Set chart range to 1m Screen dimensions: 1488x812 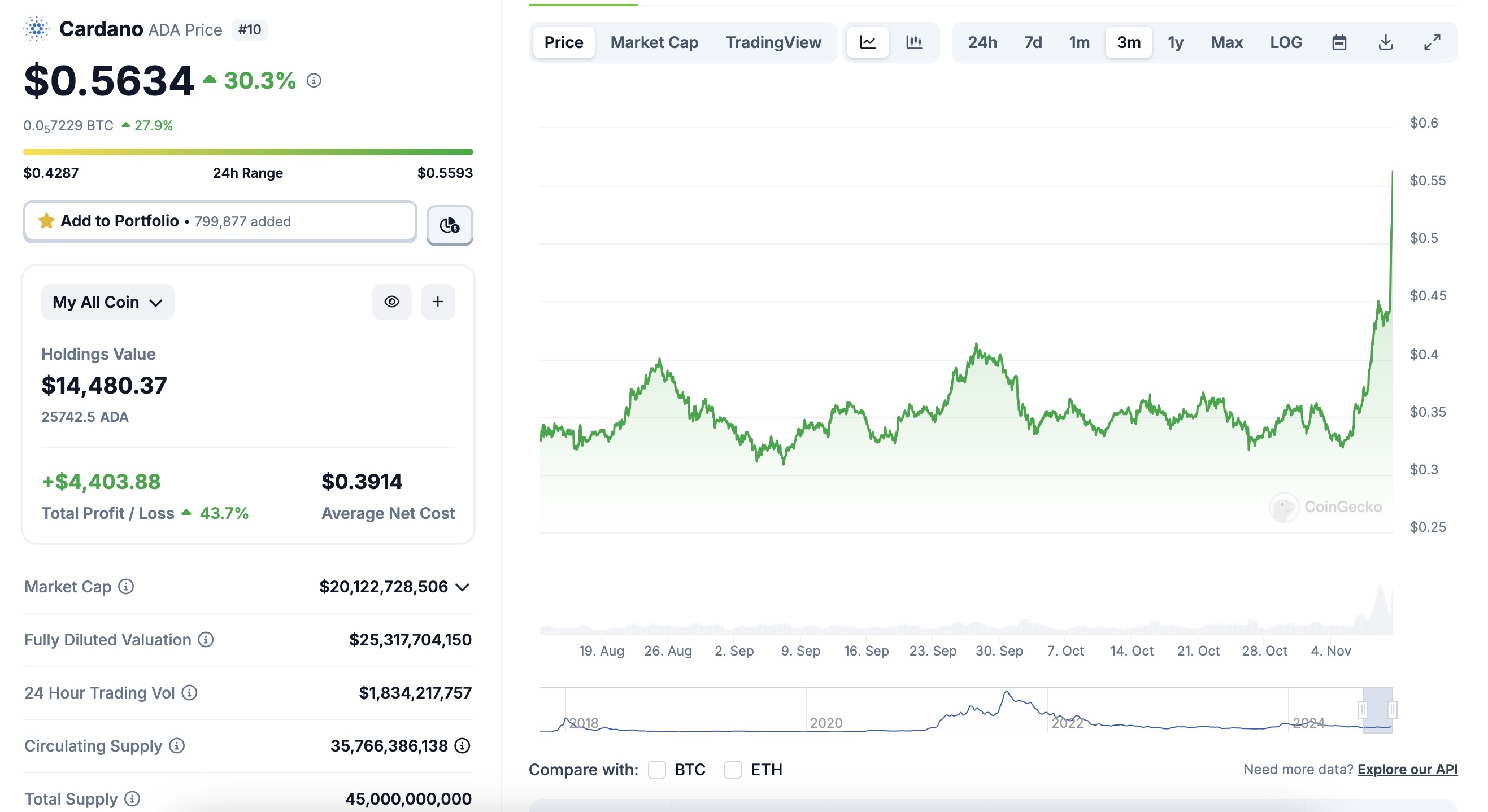(1079, 42)
